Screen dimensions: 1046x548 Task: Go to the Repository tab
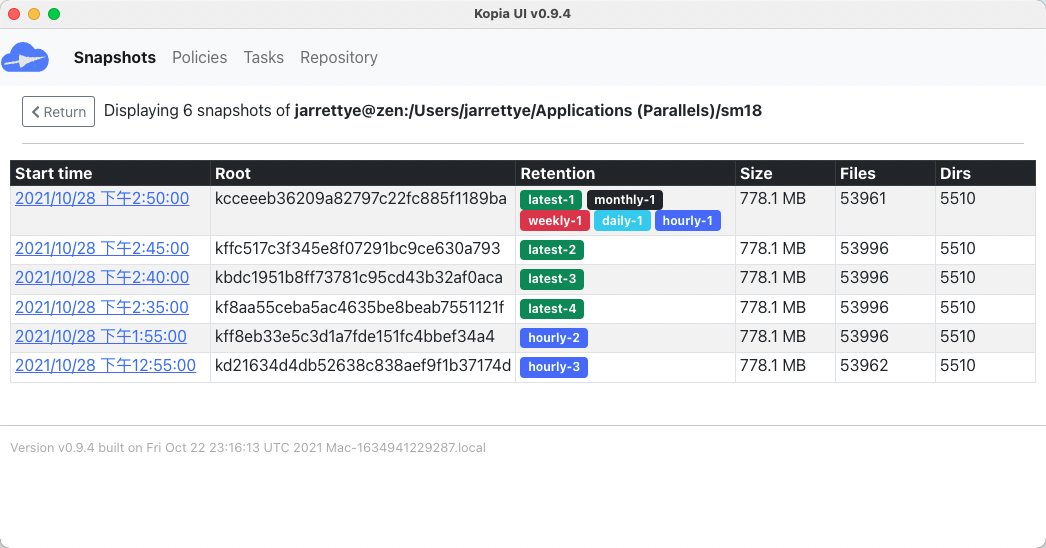(x=339, y=57)
